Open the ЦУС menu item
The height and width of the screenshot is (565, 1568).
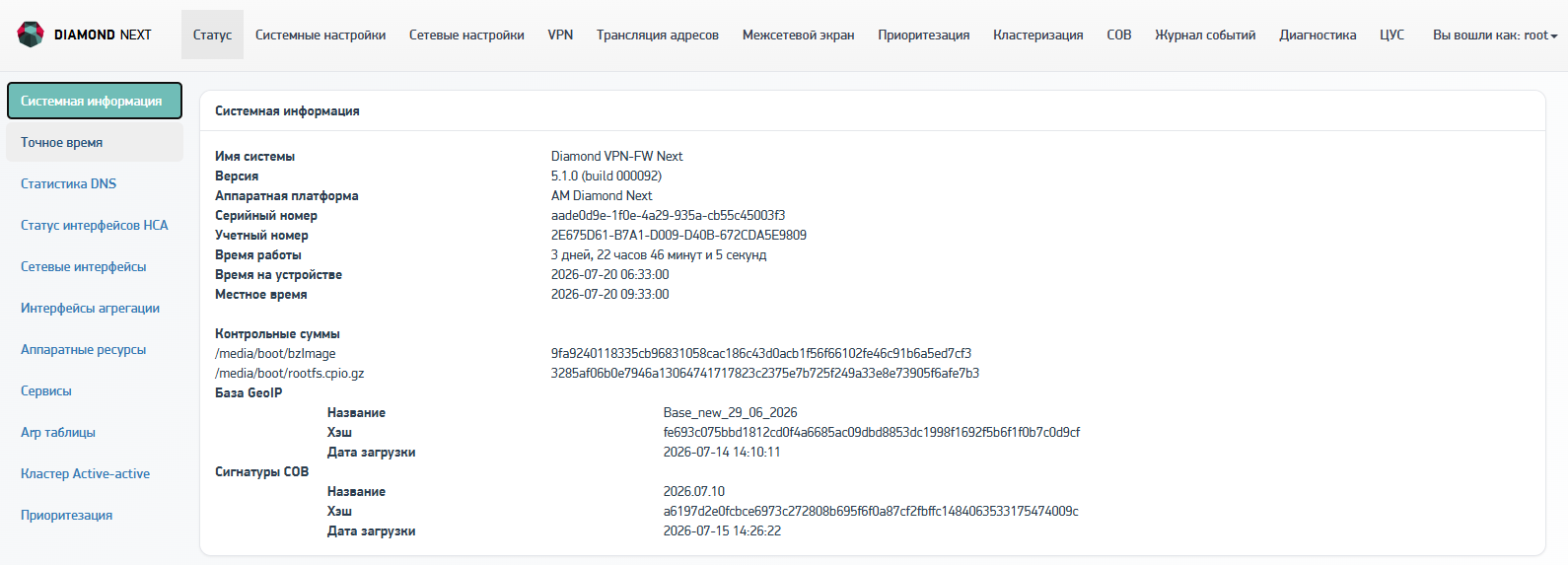coord(1391,35)
